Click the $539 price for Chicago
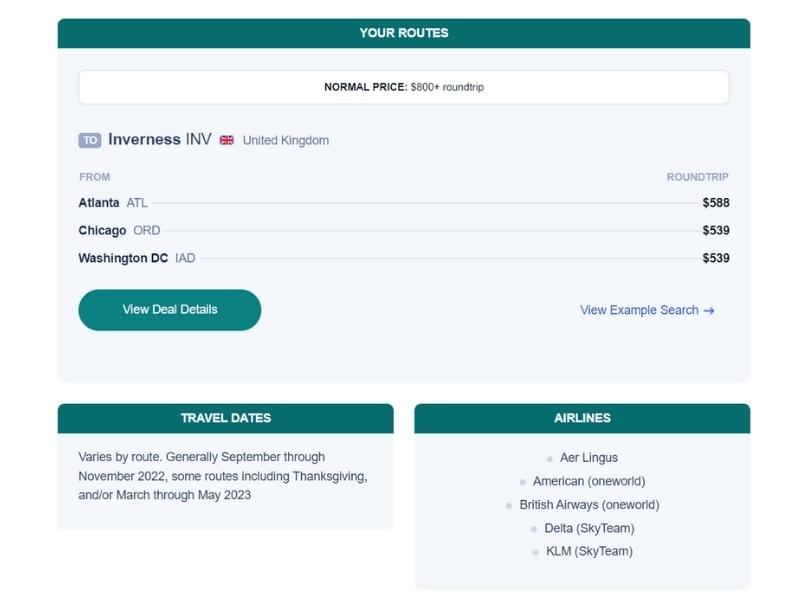Viewport: 800px width, 600px height. (x=716, y=231)
